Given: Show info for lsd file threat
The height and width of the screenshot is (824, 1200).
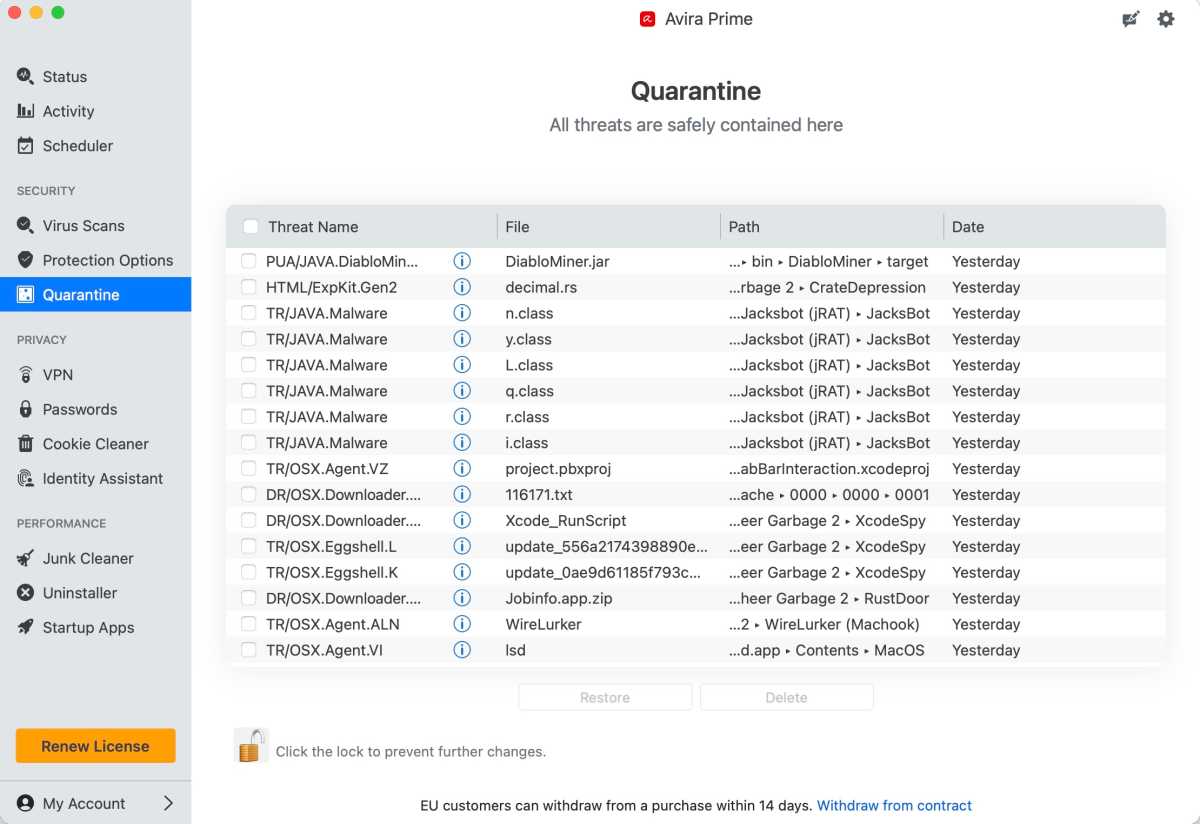Looking at the screenshot, I should coord(462,650).
